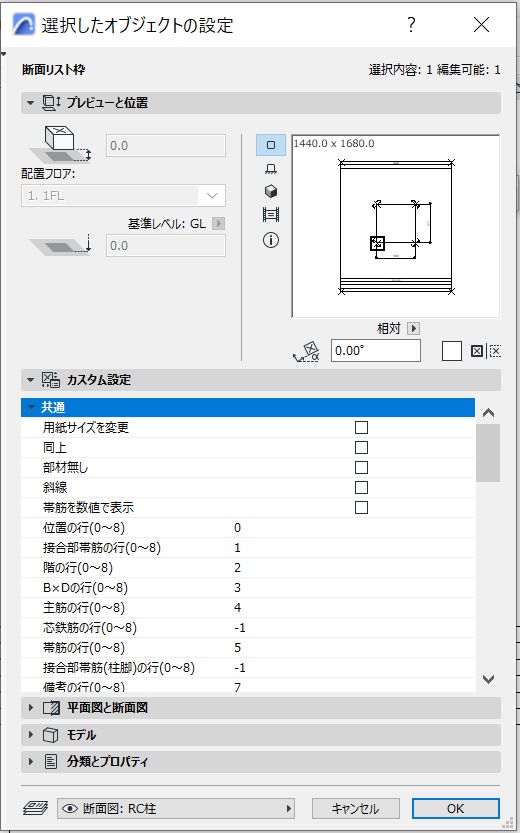The width and height of the screenshot is (520, 833).
Task: Collapse the 共通 parameter group
Action: [x=31, y=407]
